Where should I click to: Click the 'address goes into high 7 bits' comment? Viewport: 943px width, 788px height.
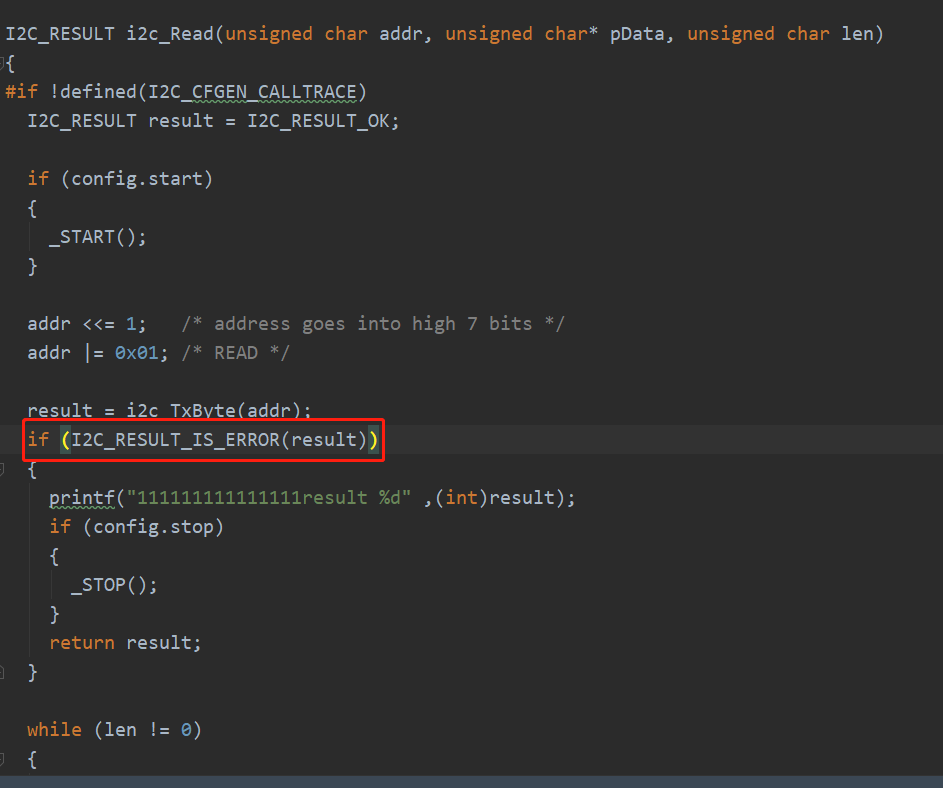point(373,324)
